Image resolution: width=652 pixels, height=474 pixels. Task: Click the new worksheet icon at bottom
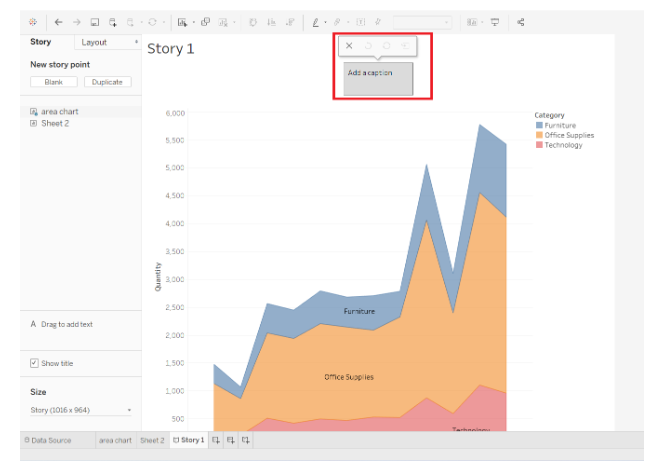tap(216, 440)
